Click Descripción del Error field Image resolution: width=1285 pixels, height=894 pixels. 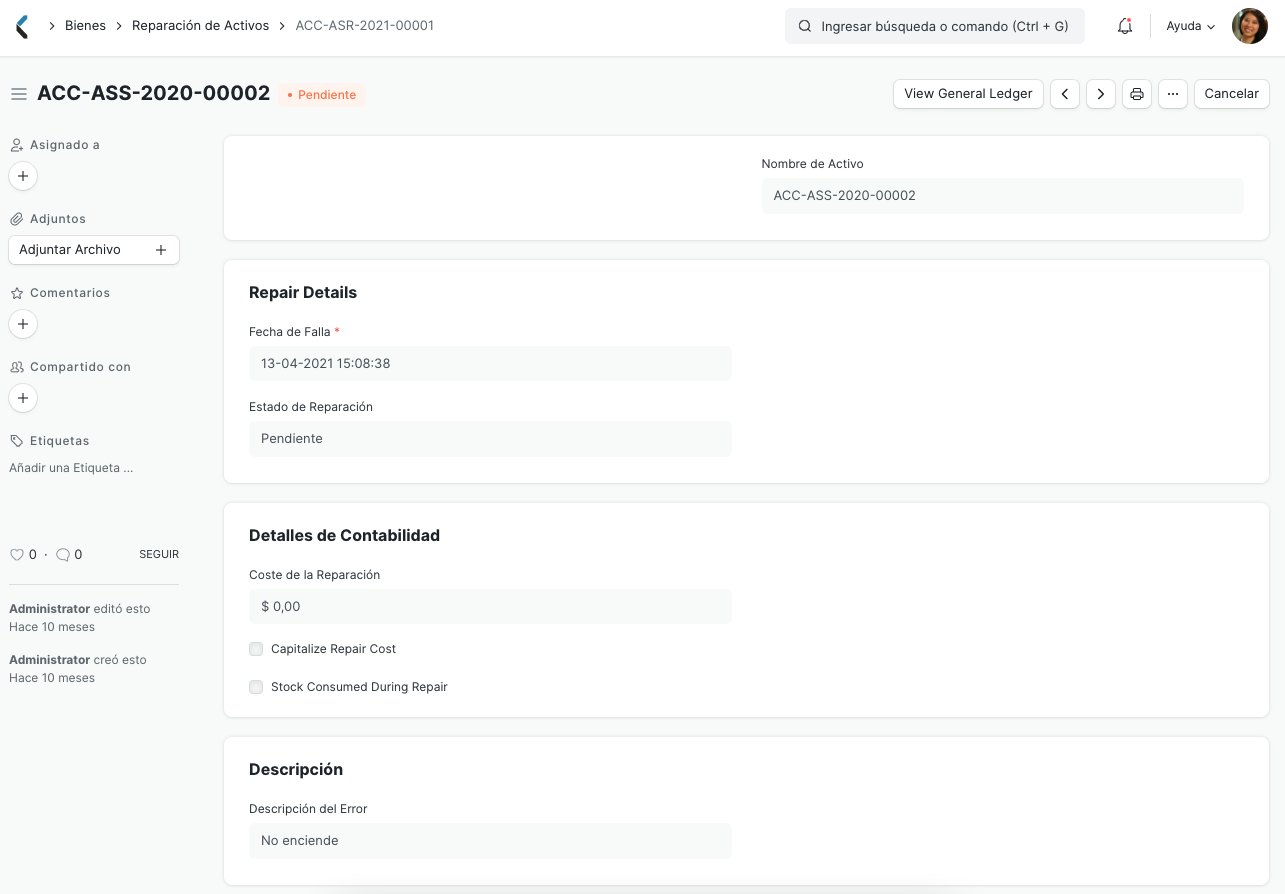click(x=490, y=841)
